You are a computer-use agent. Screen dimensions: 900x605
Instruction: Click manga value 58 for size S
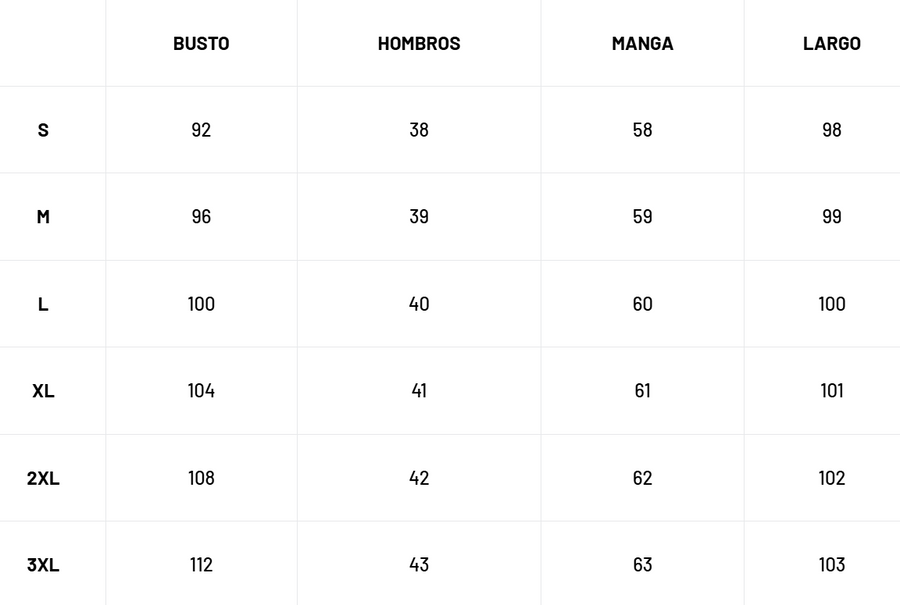pos(642,130)
